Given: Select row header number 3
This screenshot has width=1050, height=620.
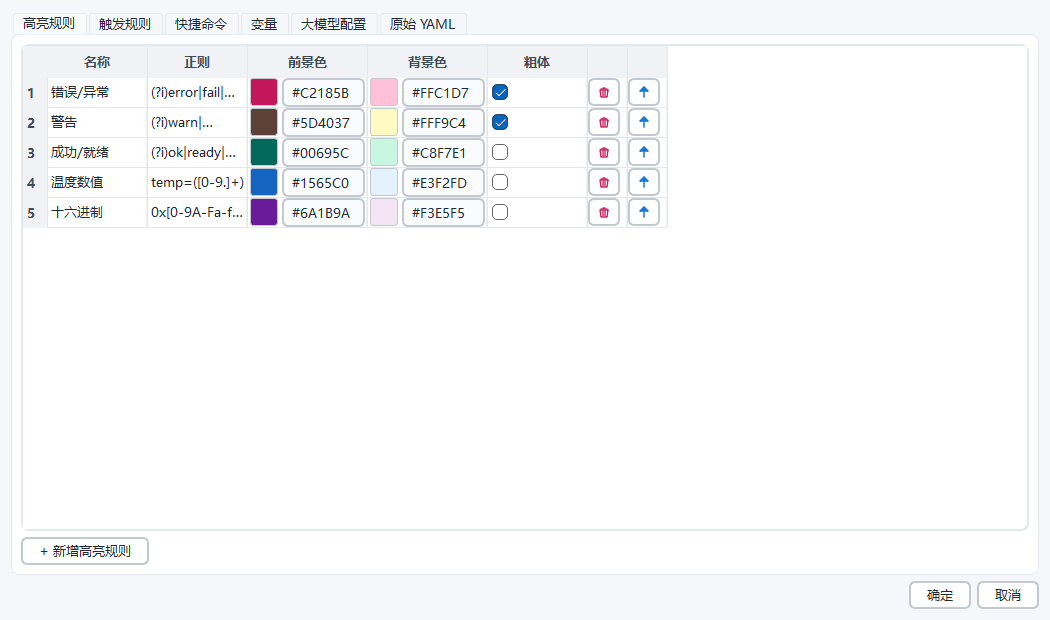Looking at the screenshot, I should click(x=35, y=153).
